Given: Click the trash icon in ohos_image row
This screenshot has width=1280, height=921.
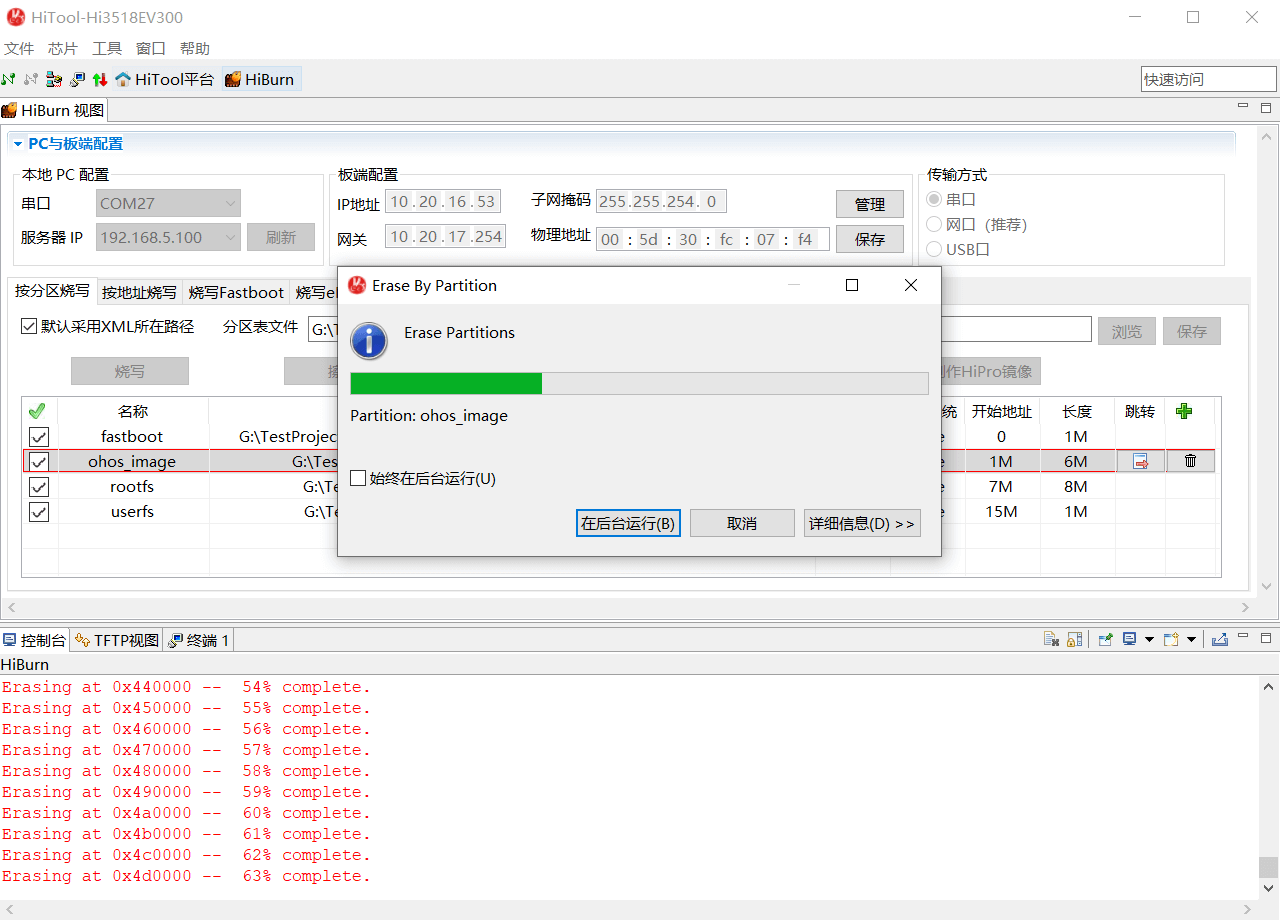Looking at the screenshot, I should click(x=1190, y=461).
